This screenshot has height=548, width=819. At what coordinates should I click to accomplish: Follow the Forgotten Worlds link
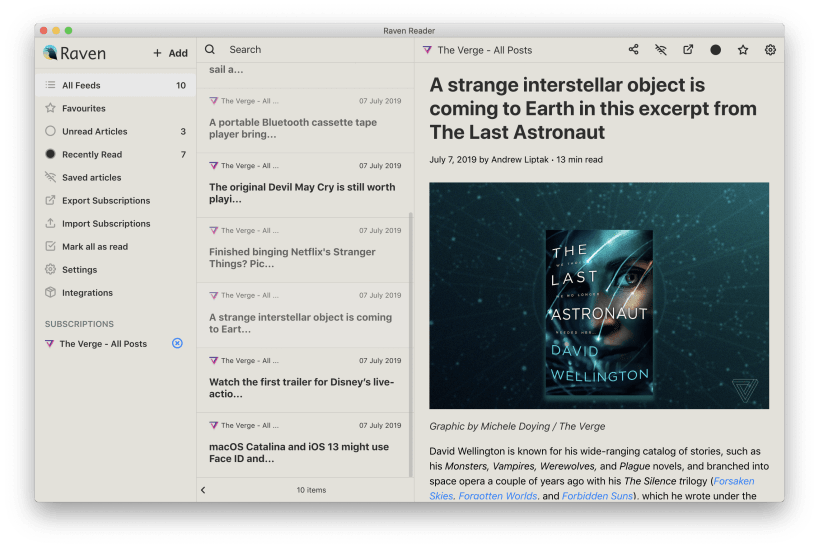tap(497, 496)
